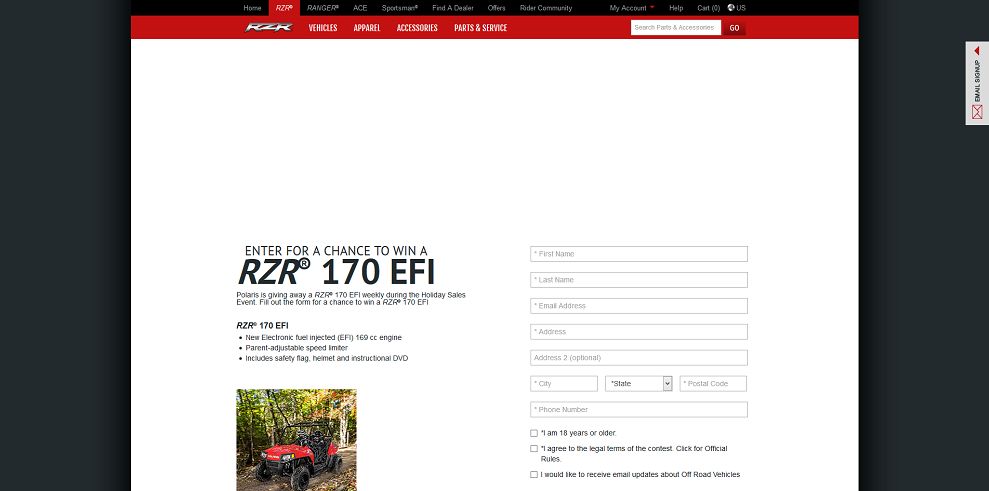Check the receive email updates box
The image size is (989, 491).
point(534,475)
